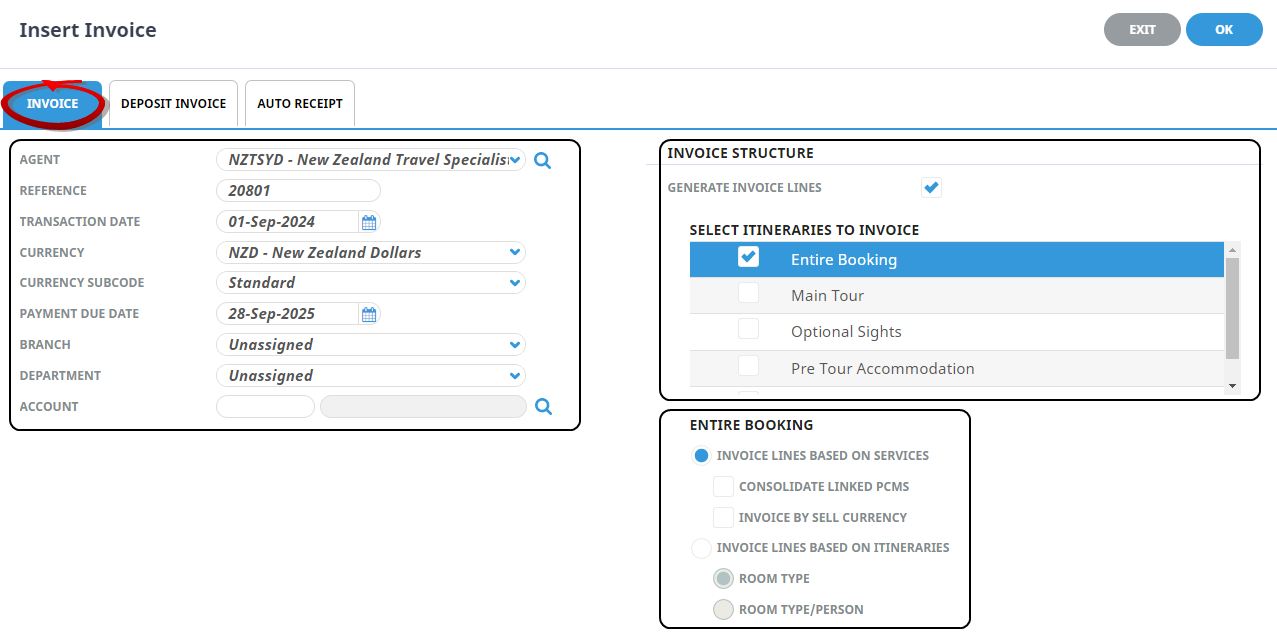This screenshot has height=640, width=1277.
Task: Click the Account lookup search icon
Action: 543,406
